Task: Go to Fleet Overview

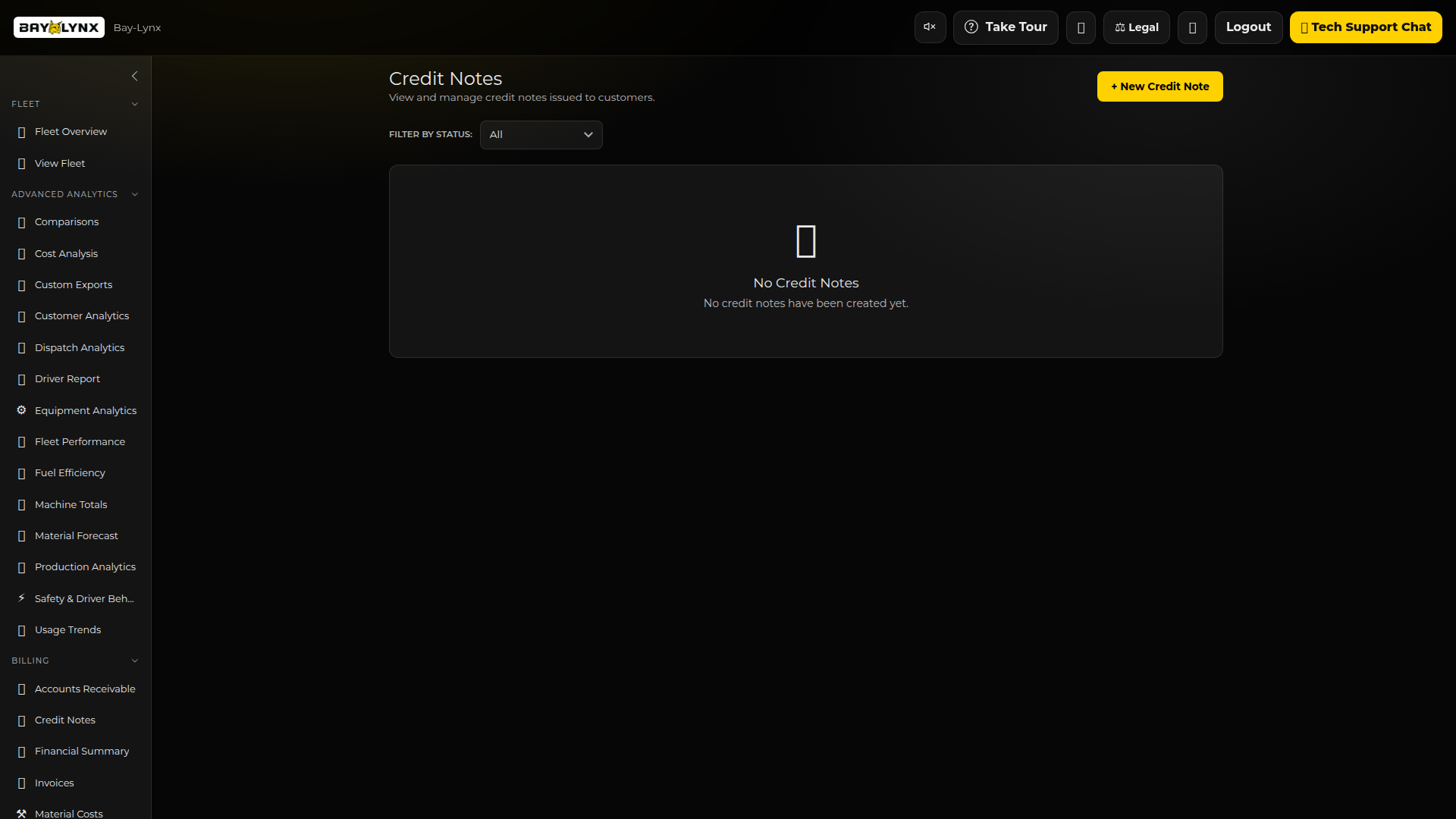Action: (x=71, y=132)
